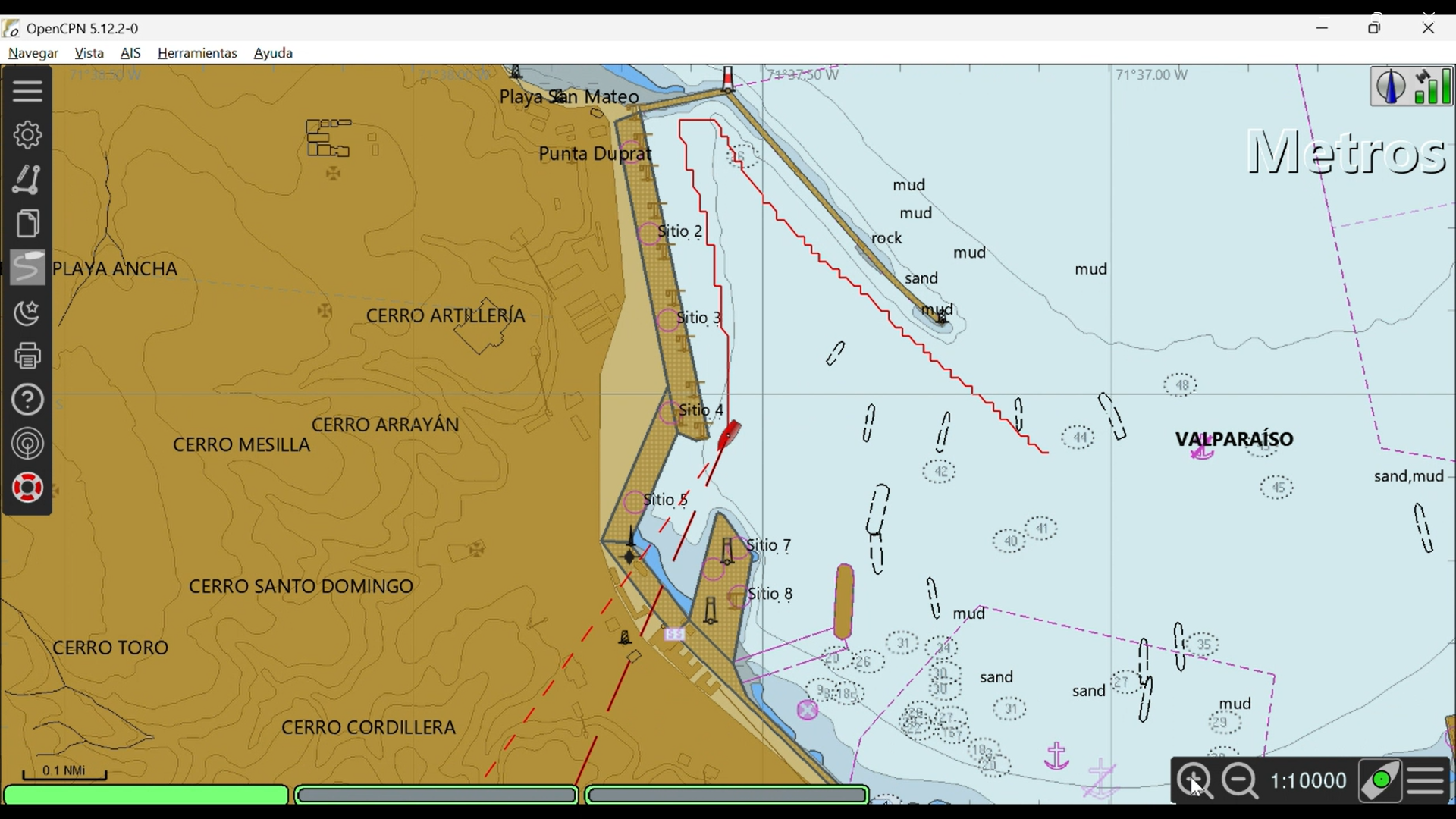The height and width of the screenshot is (819, 1456).
Task: Open the settings gear options
Action: point(27,135)
